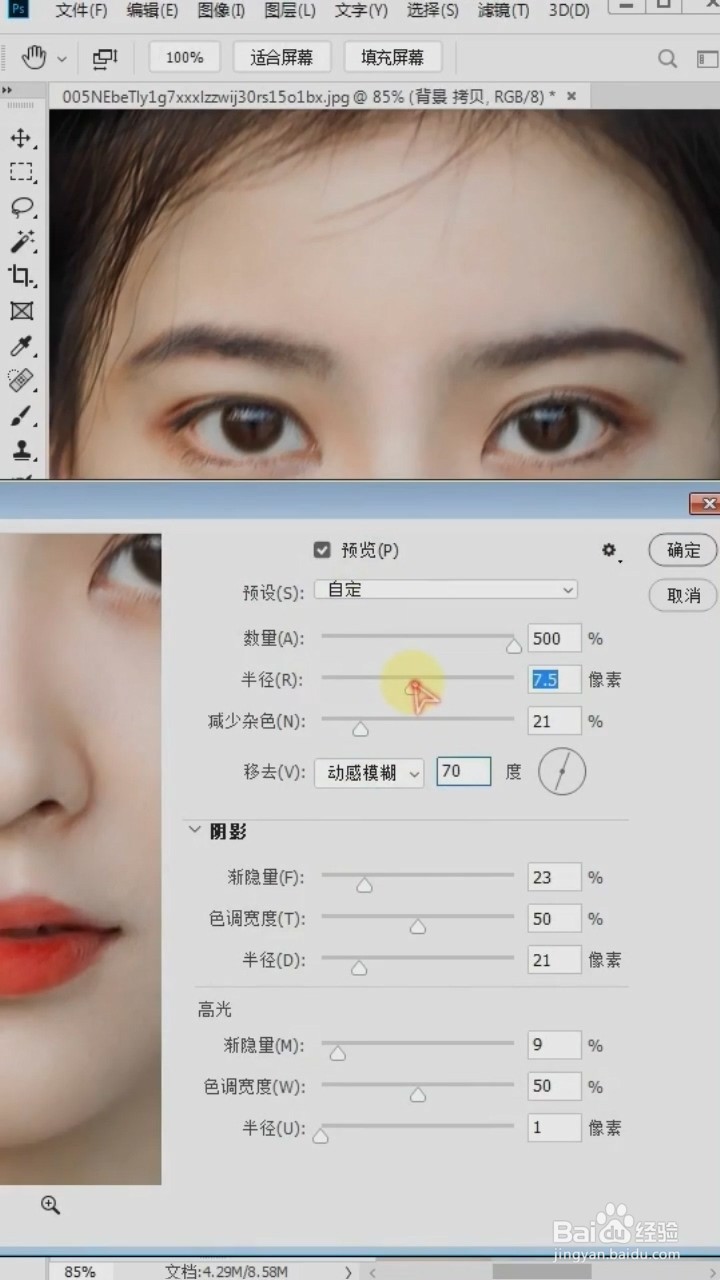Click the 85% zoom field in status bar
The width and height of the screenshot is (720, 1280).
coord(80,1271)
